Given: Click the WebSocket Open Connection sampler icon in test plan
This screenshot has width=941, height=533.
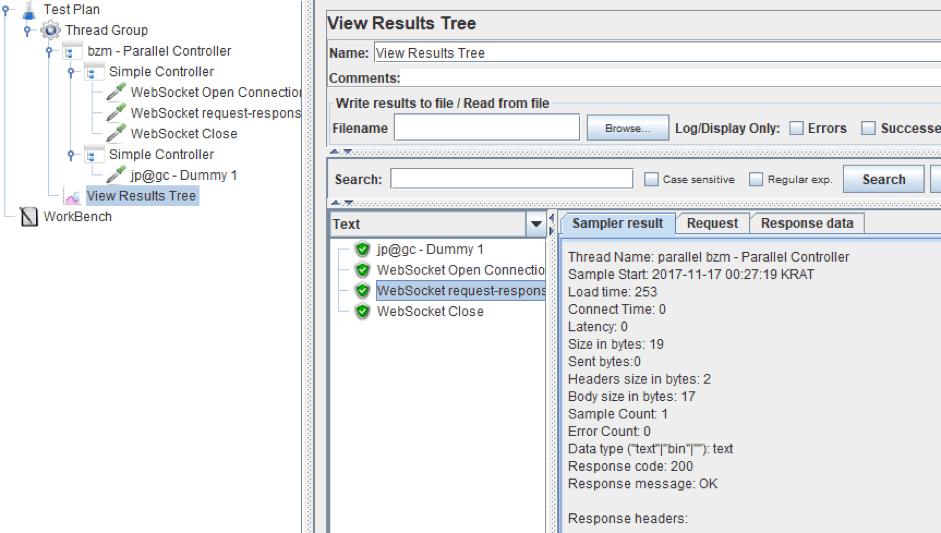Looking at the screenshot, I should [x=116, y=92].
